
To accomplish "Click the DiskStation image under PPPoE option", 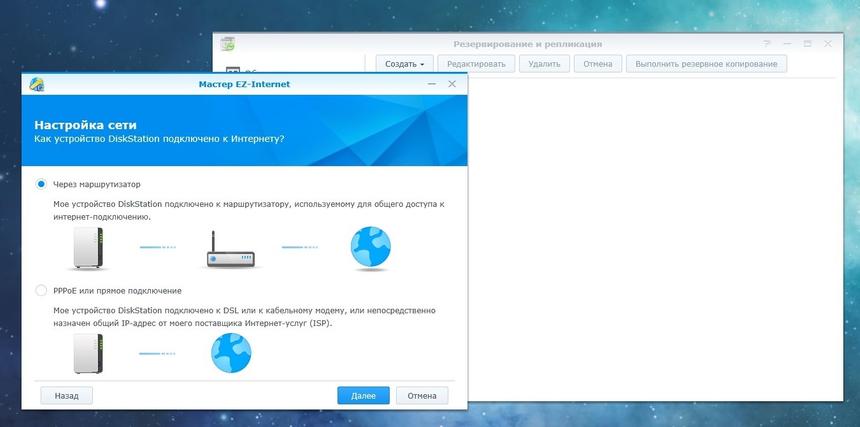I will click(x=88, y=354).
